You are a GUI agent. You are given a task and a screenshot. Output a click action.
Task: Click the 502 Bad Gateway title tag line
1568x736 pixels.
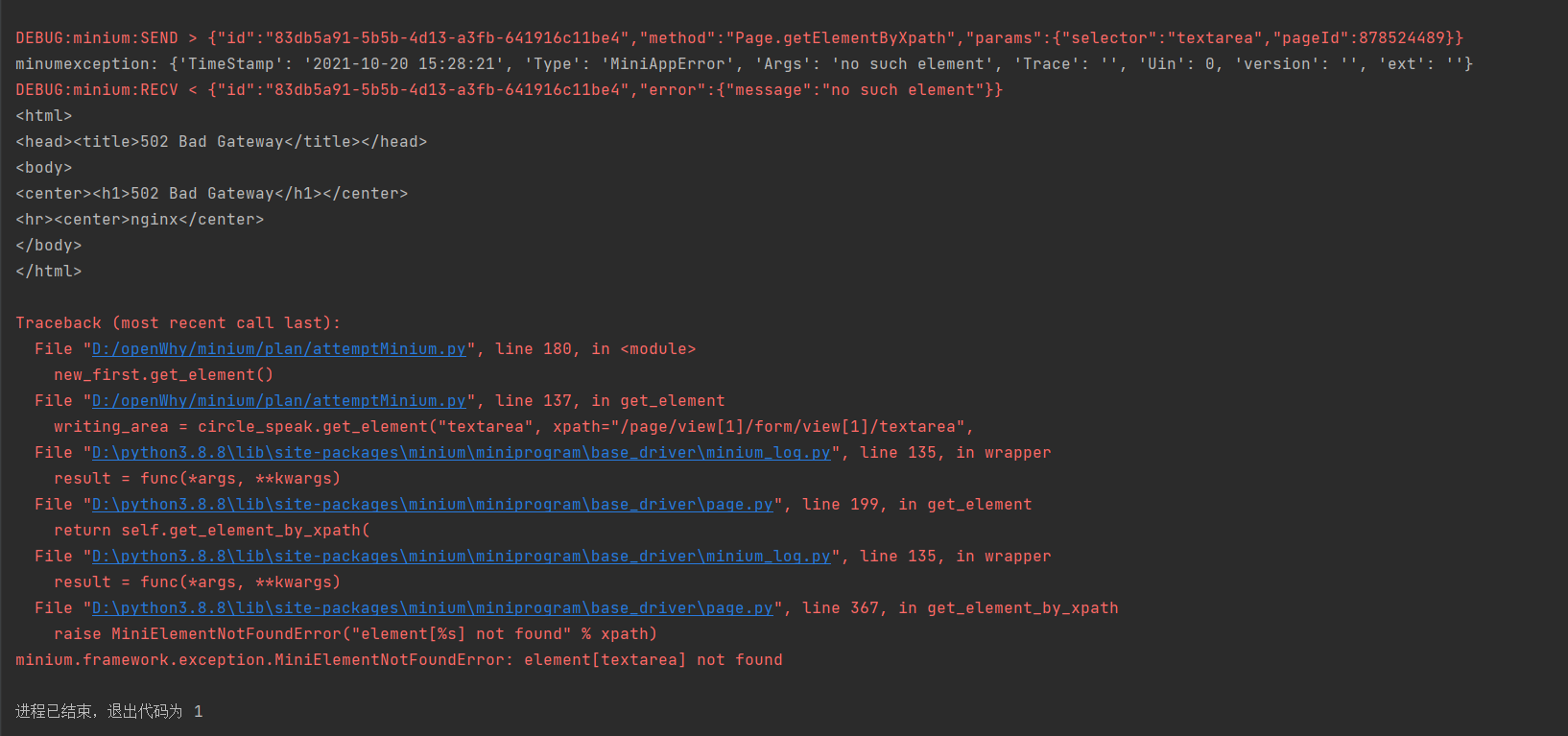221,142
